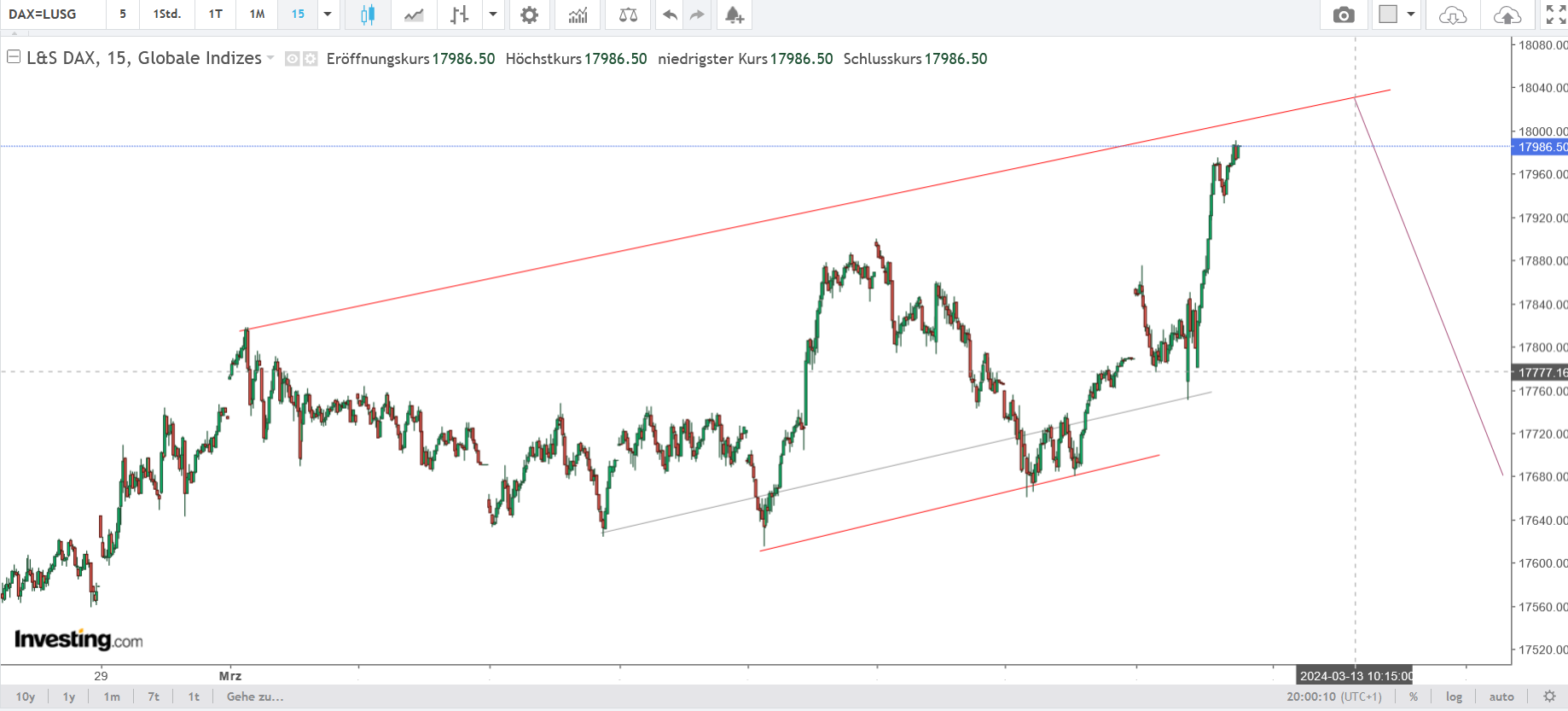The image size is (1568, 711).
Task: Click the 18040.00 price axis label
Action: (x=1542, y=88)
